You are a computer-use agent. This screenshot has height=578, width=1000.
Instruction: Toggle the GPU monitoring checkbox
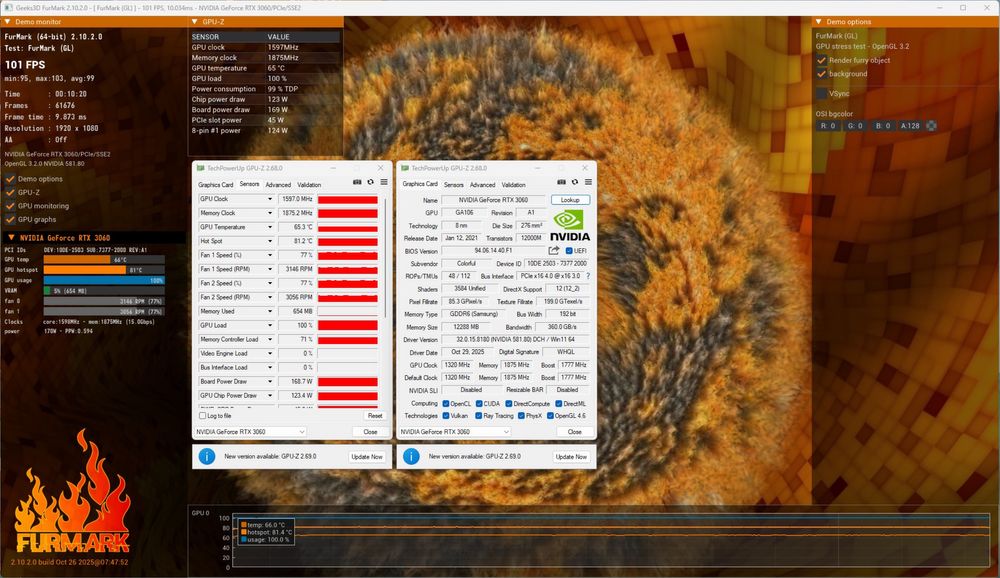(10, 205)
